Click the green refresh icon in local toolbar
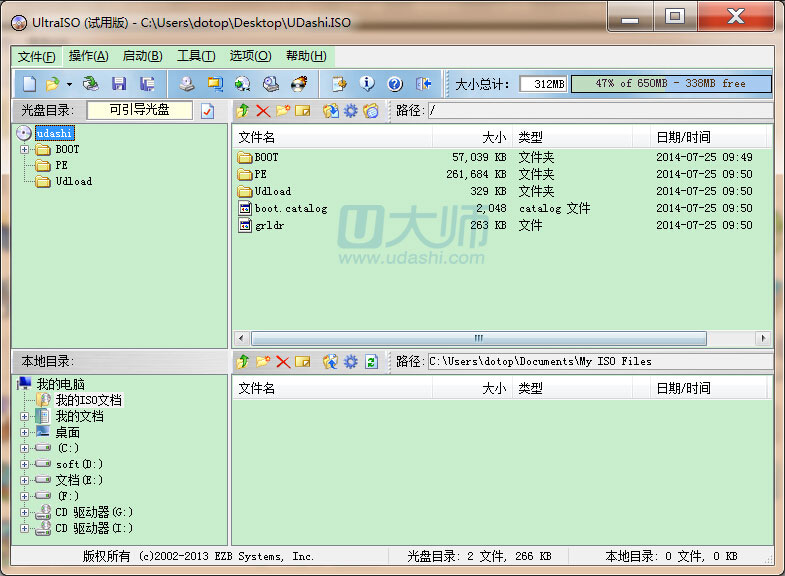The width and height of the screenshot is (785, 576). [x=371, y=361]
